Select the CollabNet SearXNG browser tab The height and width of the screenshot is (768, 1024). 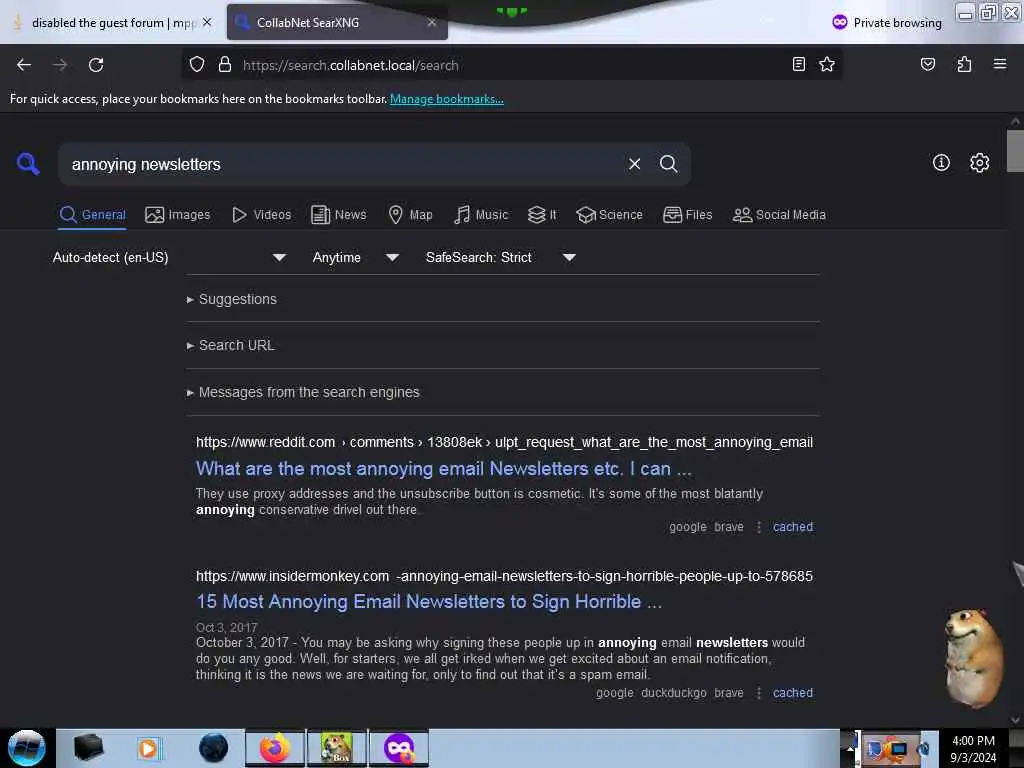pos(337,22)
